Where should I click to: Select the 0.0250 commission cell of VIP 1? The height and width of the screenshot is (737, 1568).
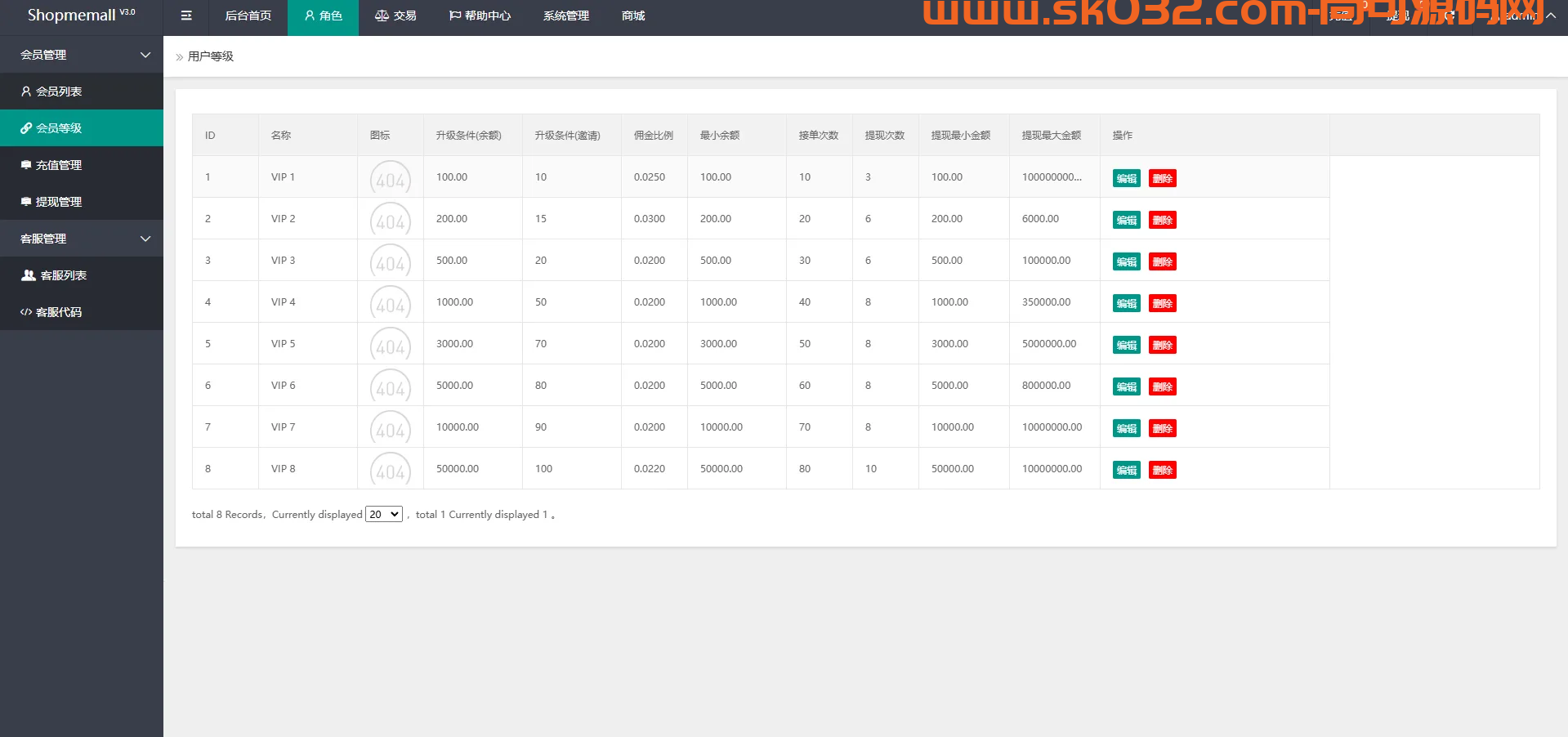coord(654,176)
